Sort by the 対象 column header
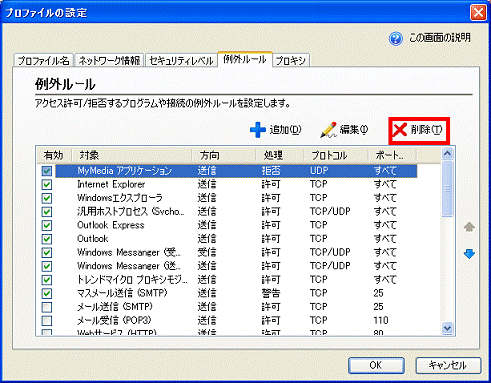The image size is (491, 383). pyautogui.click(x=132, y=155)
